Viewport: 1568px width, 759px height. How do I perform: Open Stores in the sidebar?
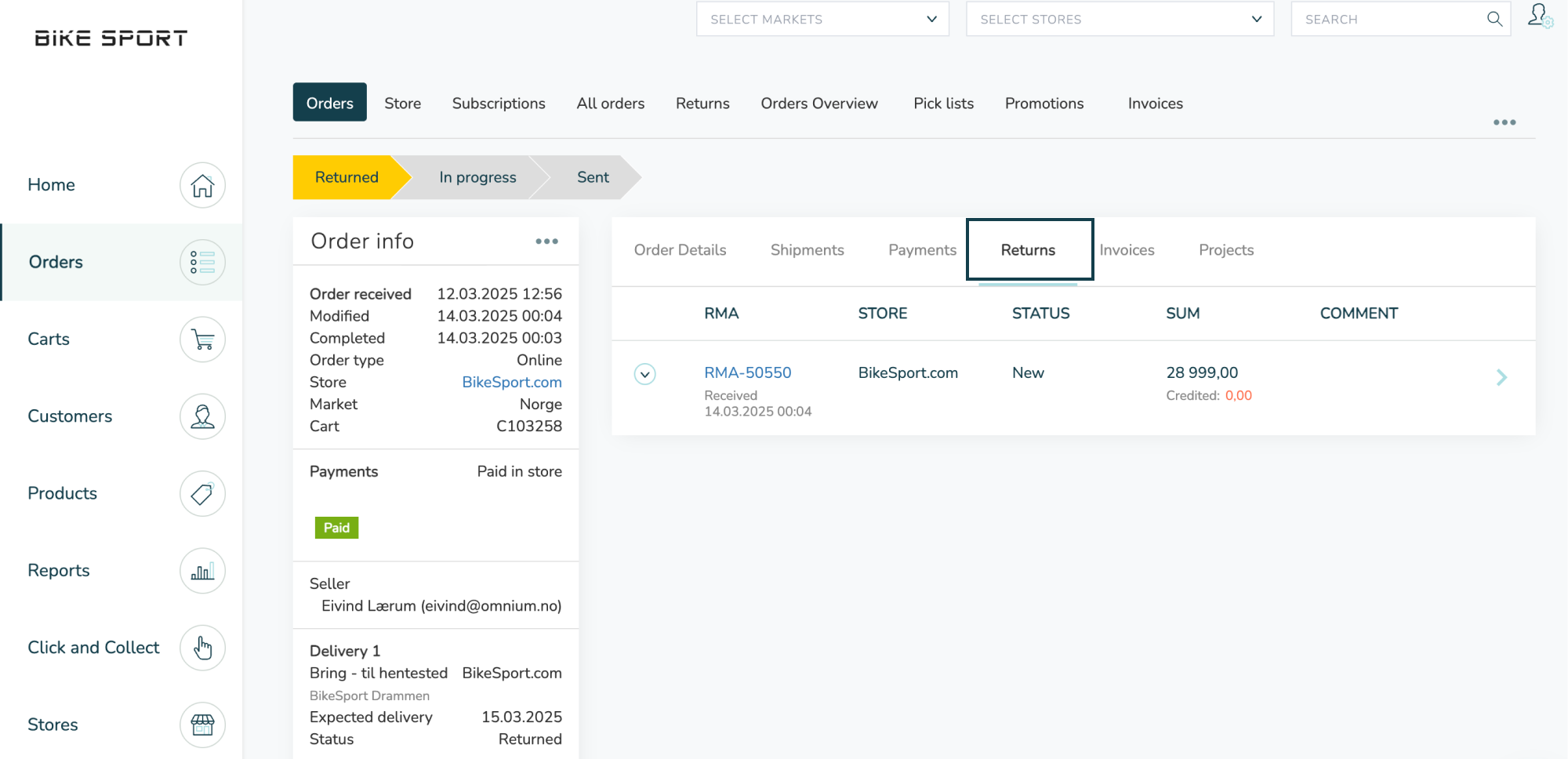[53, 724]
